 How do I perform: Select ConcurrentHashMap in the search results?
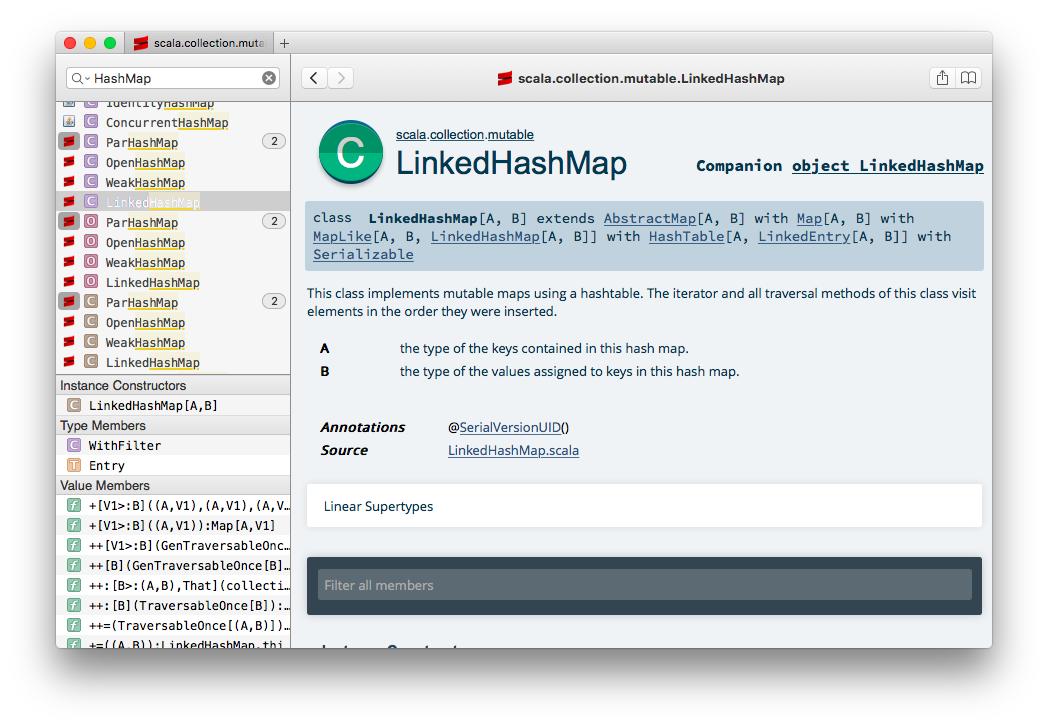click(166, 122)
